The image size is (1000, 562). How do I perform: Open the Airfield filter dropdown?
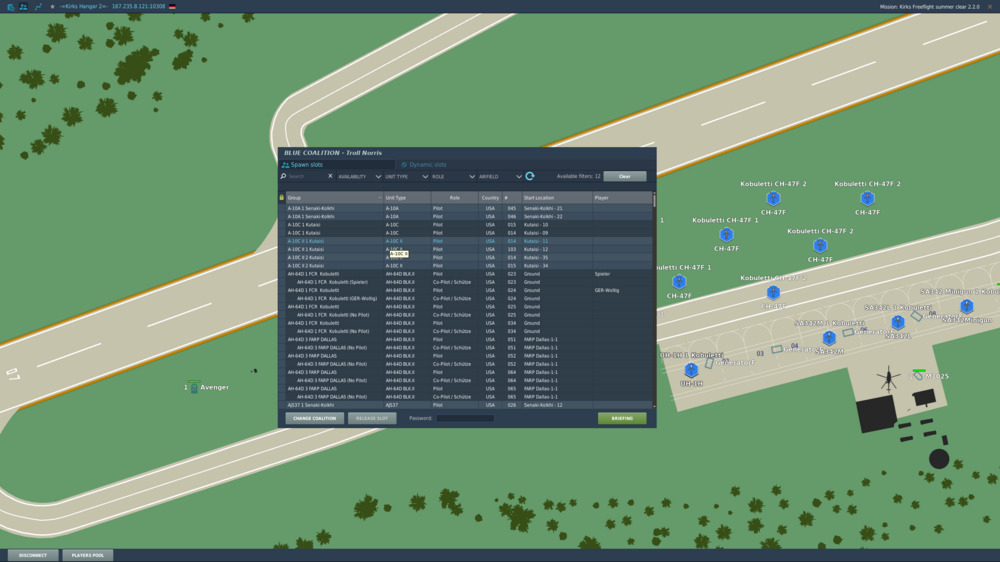pyautogui.click(x=500, y=177)
